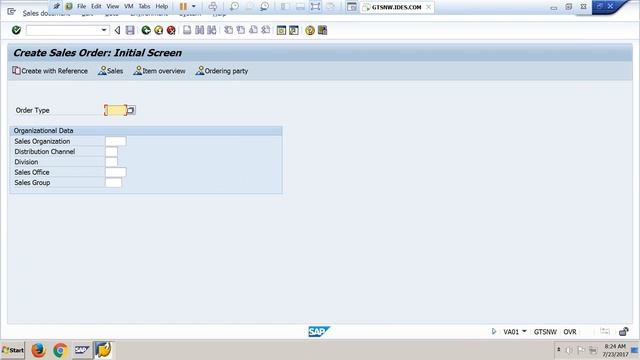Click GTSNW system text in status bar

[x=545, y=332]
